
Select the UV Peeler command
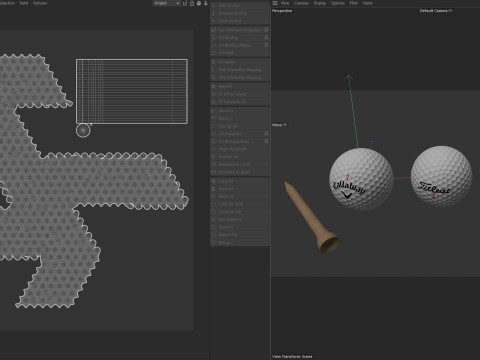pos(240,62)
